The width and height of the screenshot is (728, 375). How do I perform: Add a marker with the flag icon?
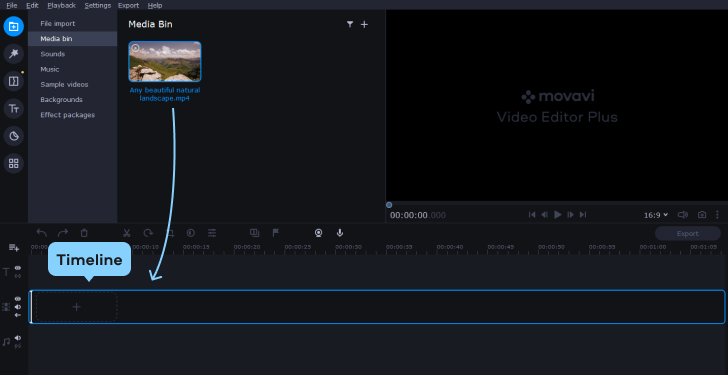click(276, 233)
